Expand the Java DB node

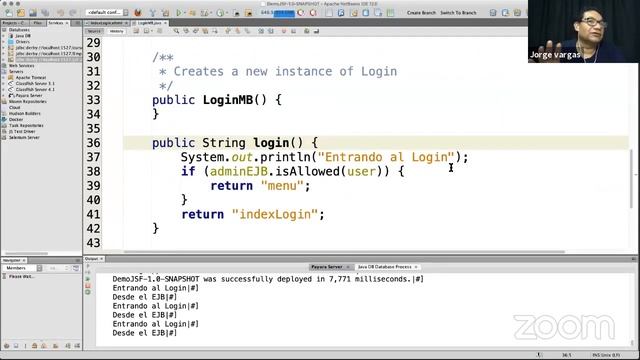click(4, 36)
